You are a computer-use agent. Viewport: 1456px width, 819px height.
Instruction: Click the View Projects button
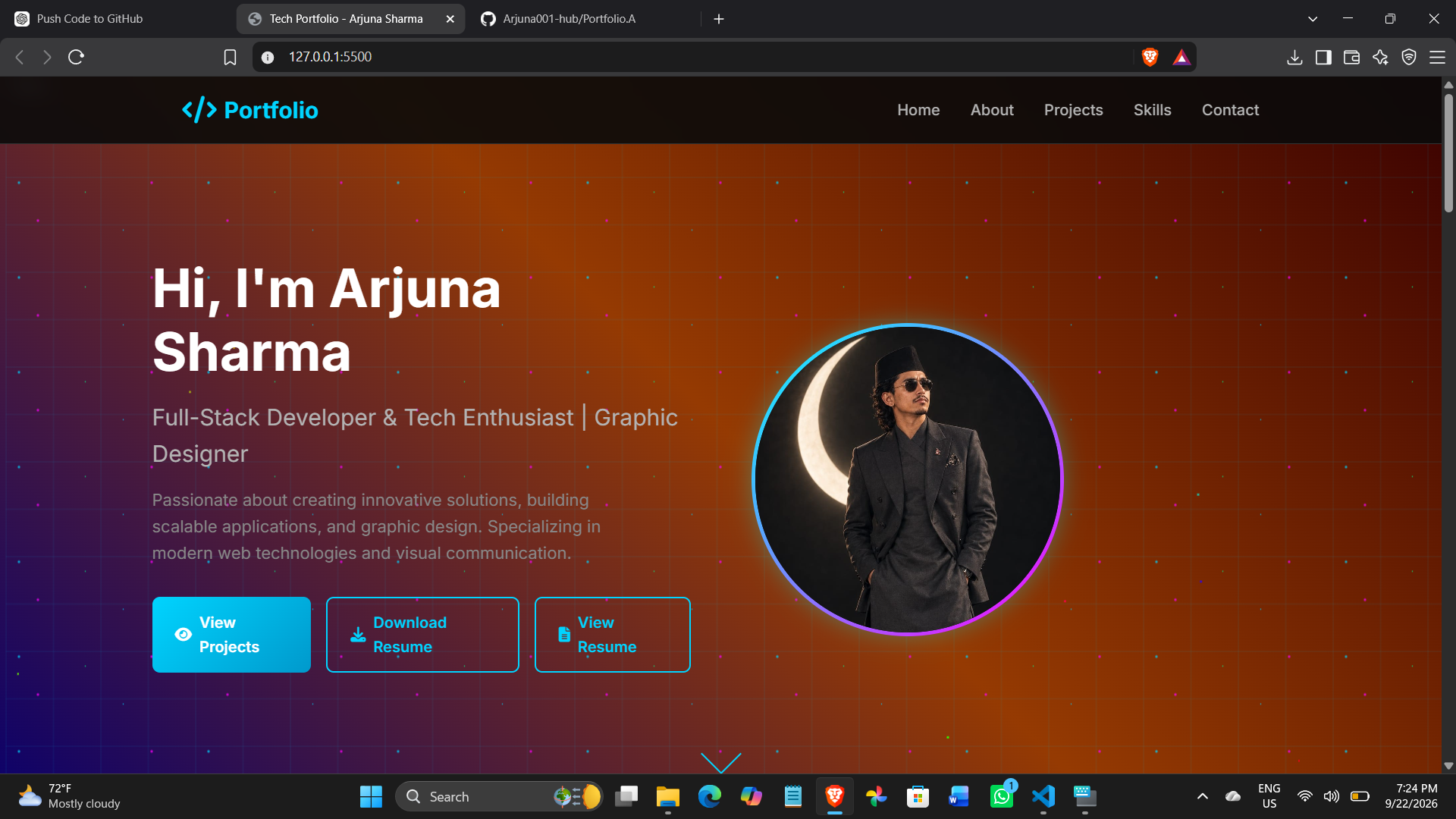(231, 635)
